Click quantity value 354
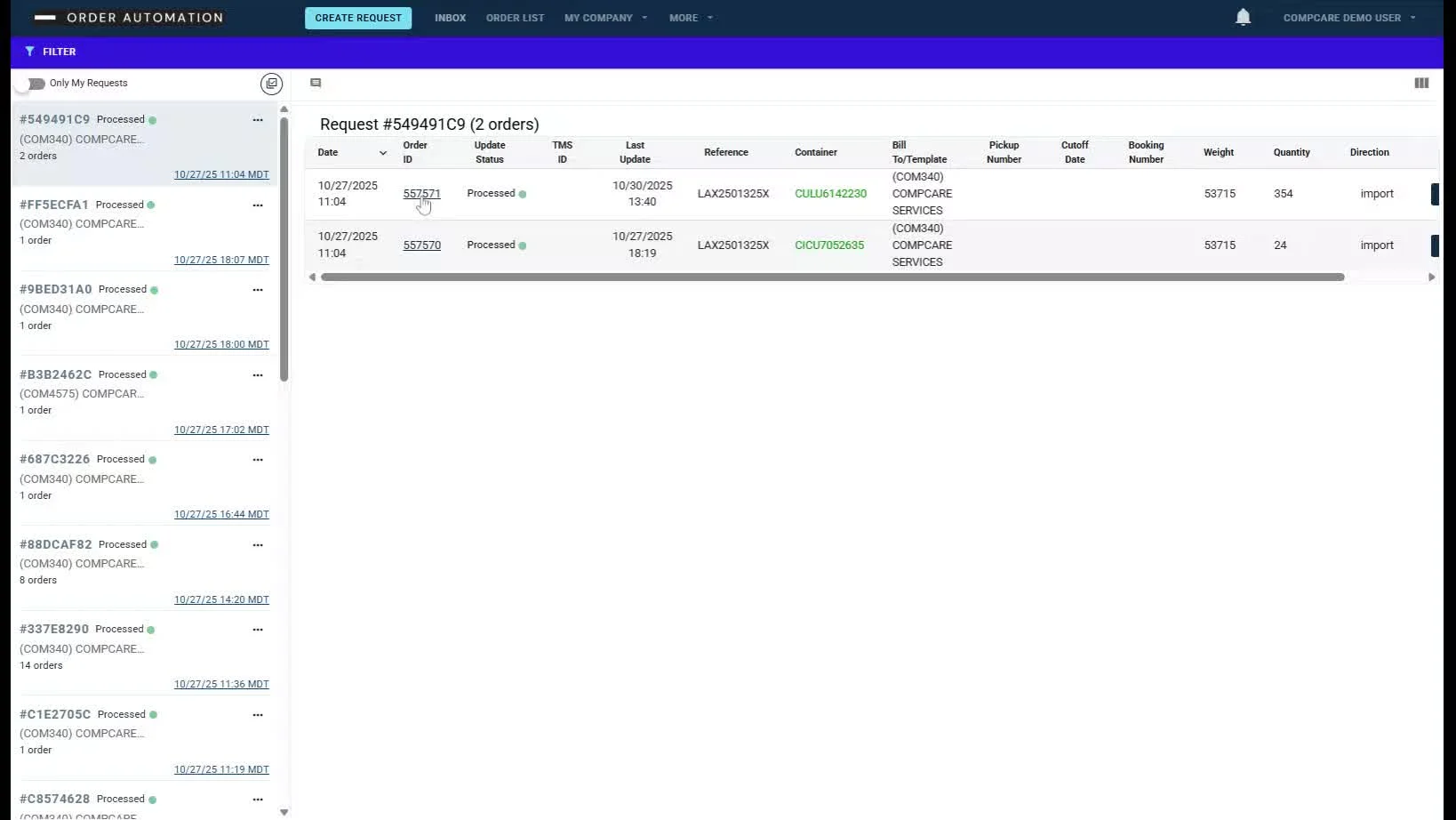1456x820 pixels. pos(1283,194)
